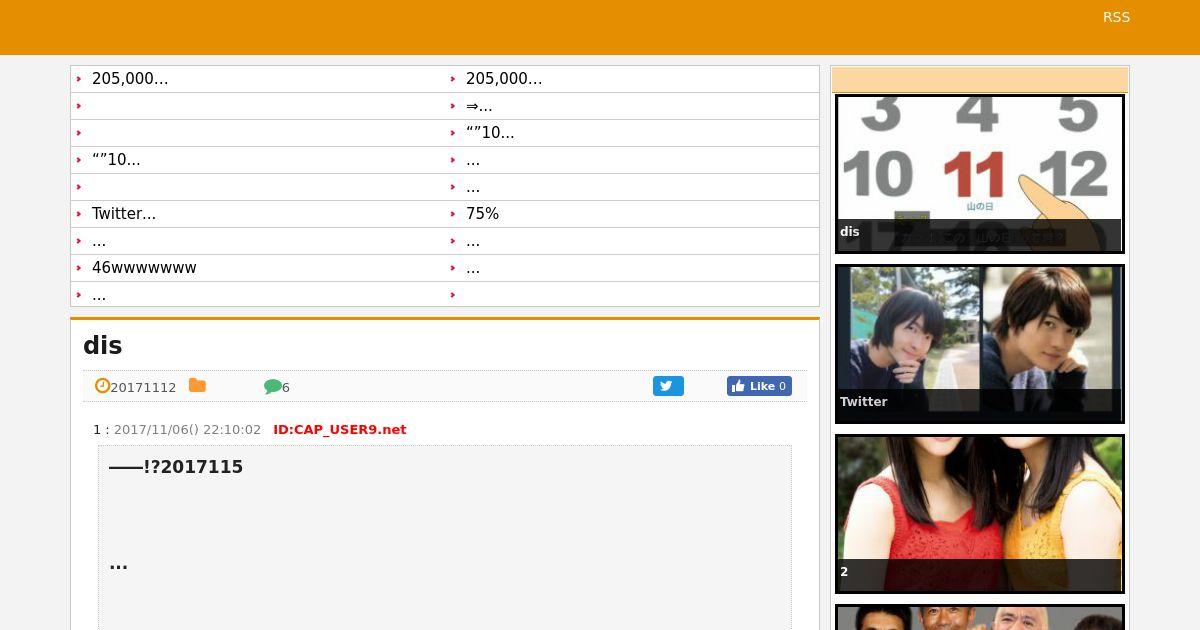
Task: Open the left column '“”10...' link
Action: (x=116, y=160)
